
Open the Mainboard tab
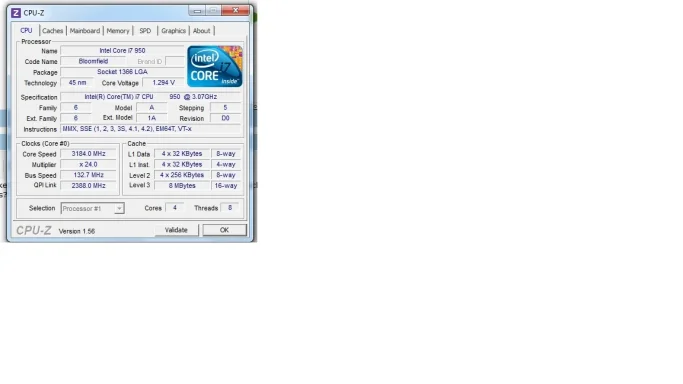click(85, 31)
